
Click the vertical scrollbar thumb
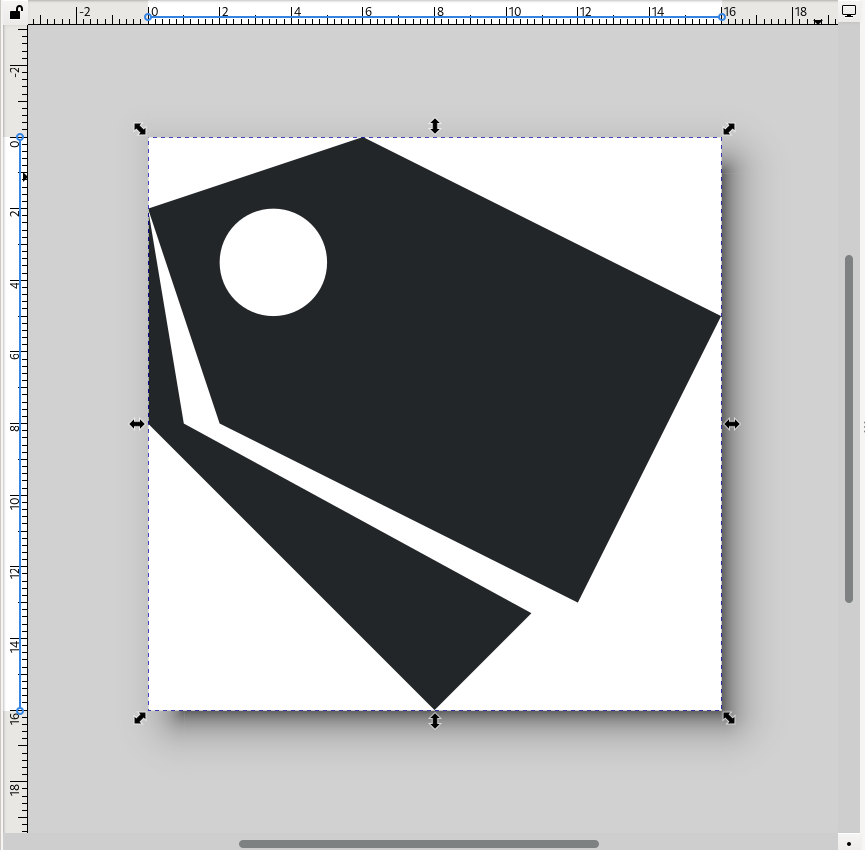pos(849,429)
